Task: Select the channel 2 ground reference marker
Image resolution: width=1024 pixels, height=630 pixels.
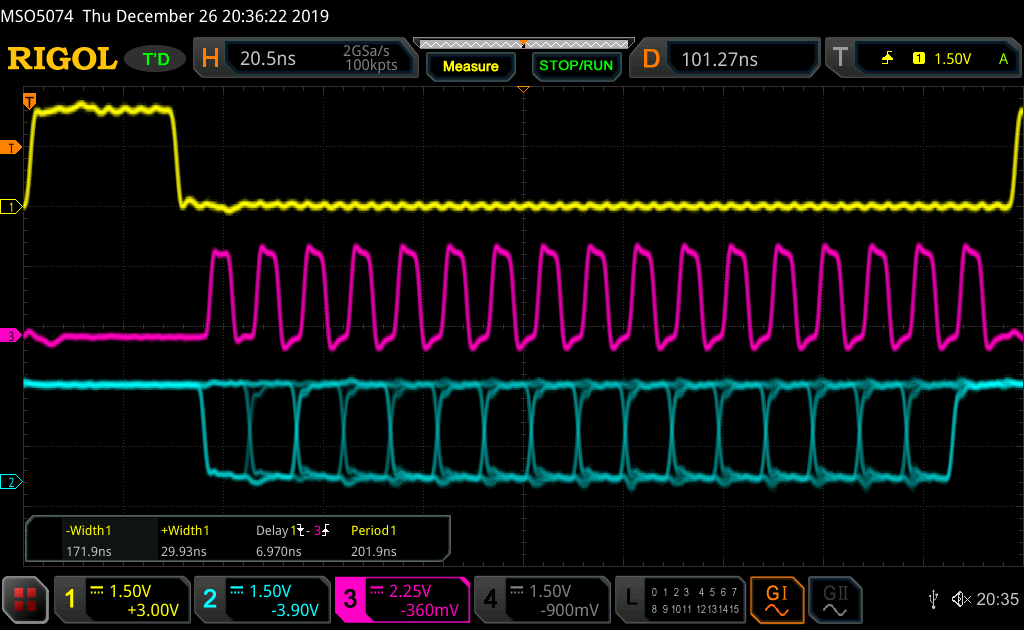Action: pyautogui.click(x=10, y=482)
